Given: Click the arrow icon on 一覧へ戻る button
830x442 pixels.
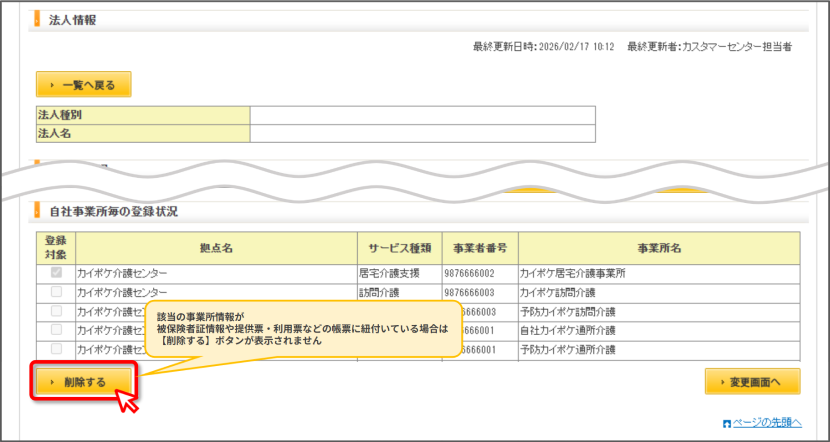Looking at the screenshot, I should 51,85.
